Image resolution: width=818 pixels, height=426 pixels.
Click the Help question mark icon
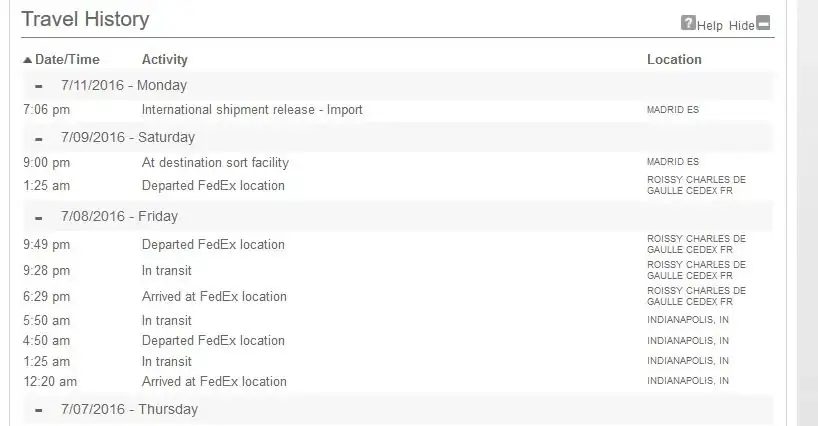click(x=688, y=23)
